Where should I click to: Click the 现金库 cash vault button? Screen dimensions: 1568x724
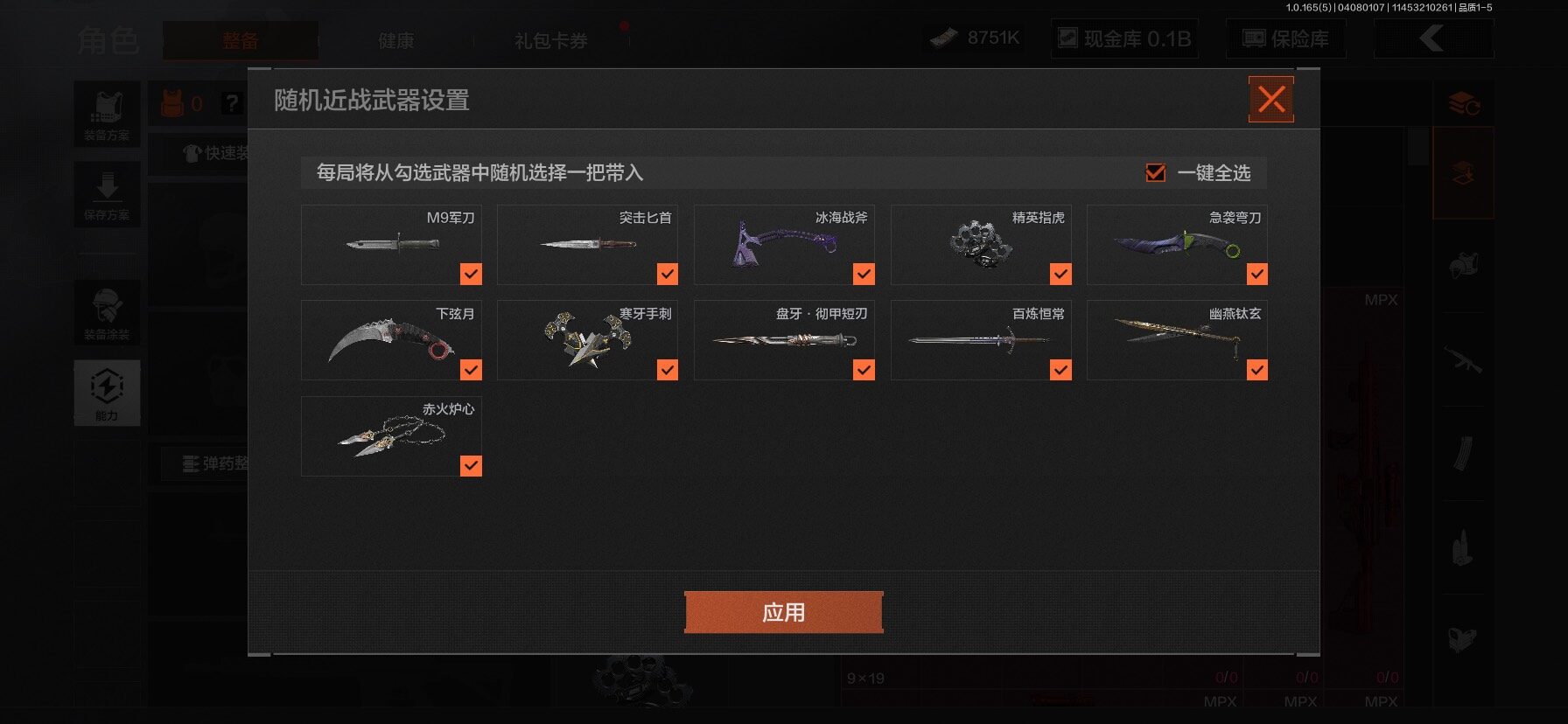[1124, 38]
